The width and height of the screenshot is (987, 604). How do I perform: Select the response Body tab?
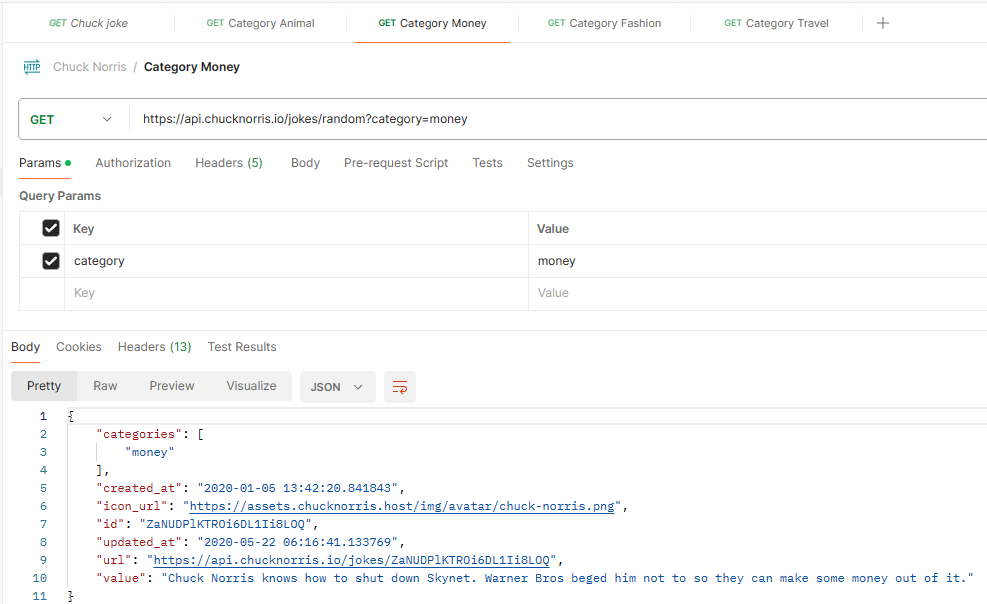(25, 347)
